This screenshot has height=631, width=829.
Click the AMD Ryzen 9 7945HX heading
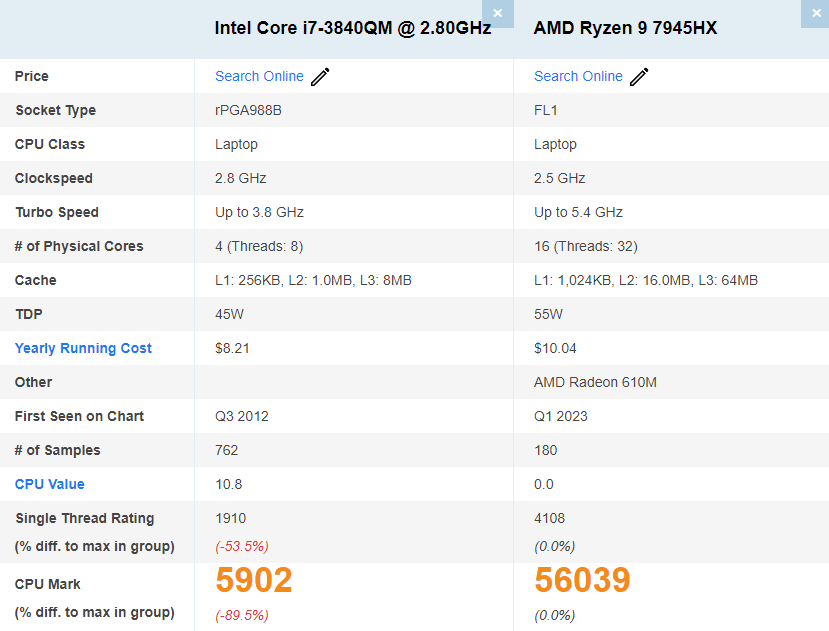click(x=625, y=28)
